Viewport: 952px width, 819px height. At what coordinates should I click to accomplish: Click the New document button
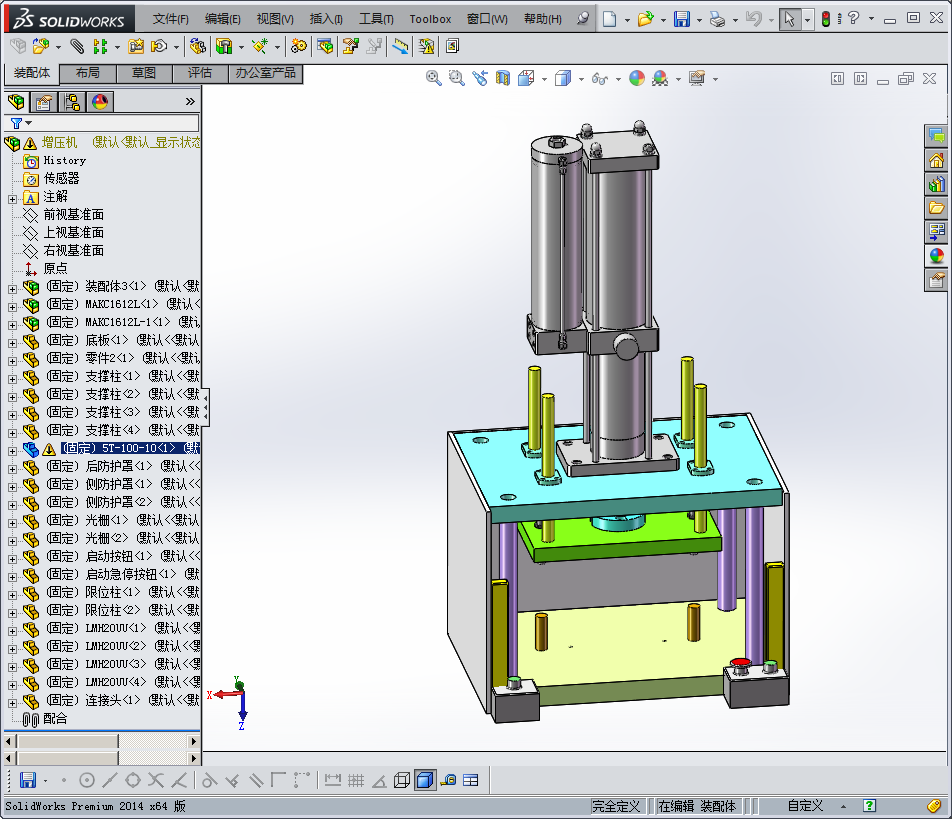pyautogui.click(x=609, y=19)
